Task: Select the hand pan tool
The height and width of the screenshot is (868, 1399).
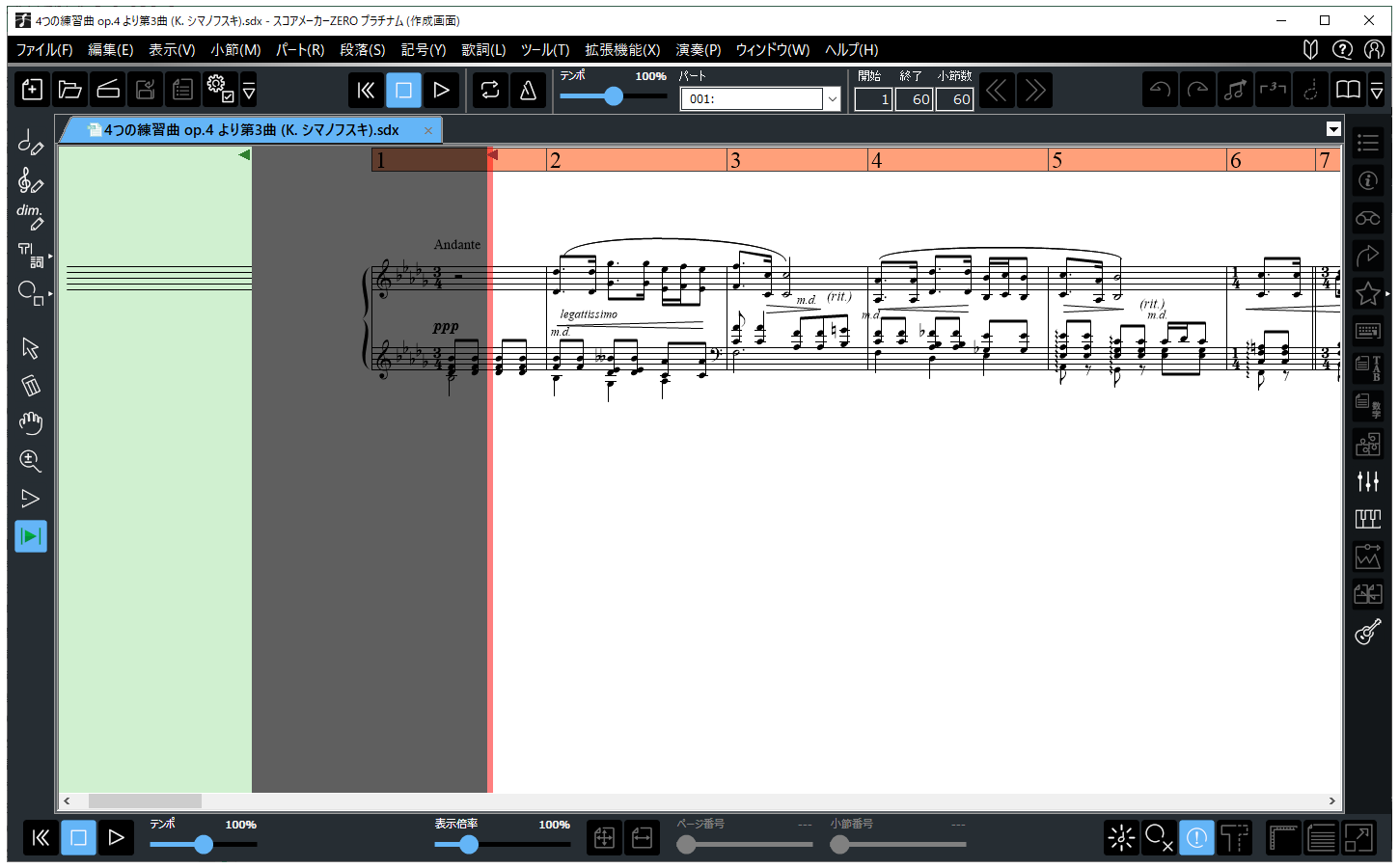Action: (x=31, y=423)
